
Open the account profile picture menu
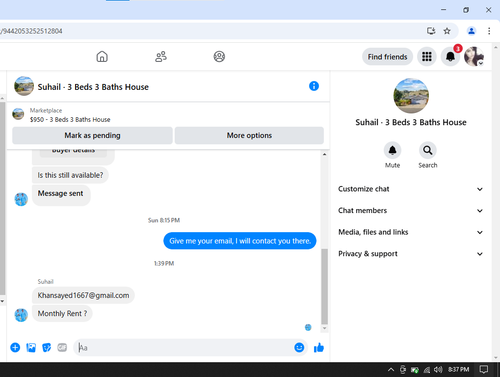tap(474, 57)
